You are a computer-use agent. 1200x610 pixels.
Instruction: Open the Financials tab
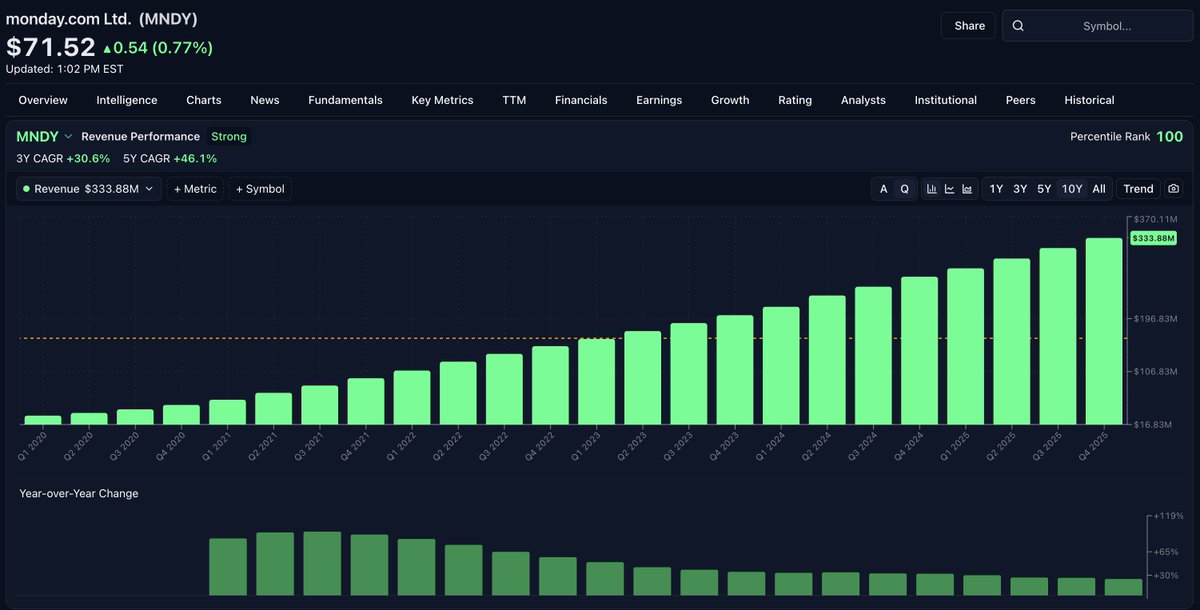pos(581,100)
